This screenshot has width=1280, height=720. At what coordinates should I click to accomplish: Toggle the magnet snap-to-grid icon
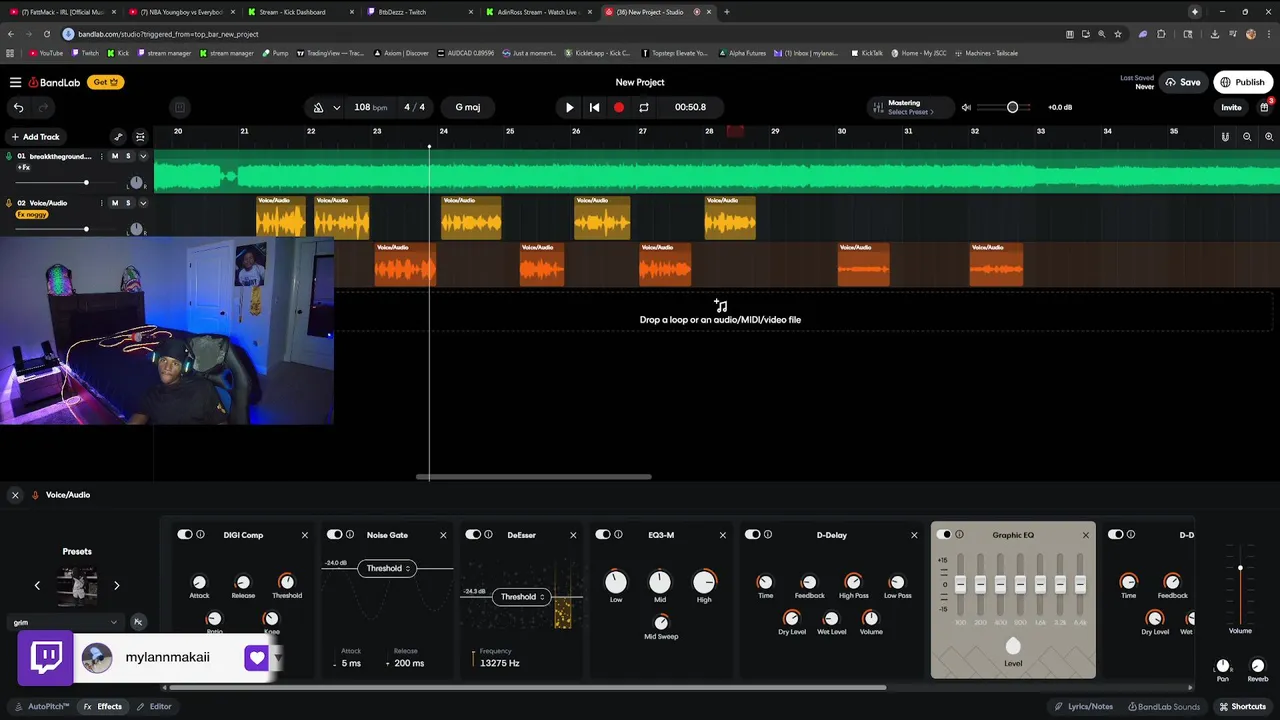1225,137
